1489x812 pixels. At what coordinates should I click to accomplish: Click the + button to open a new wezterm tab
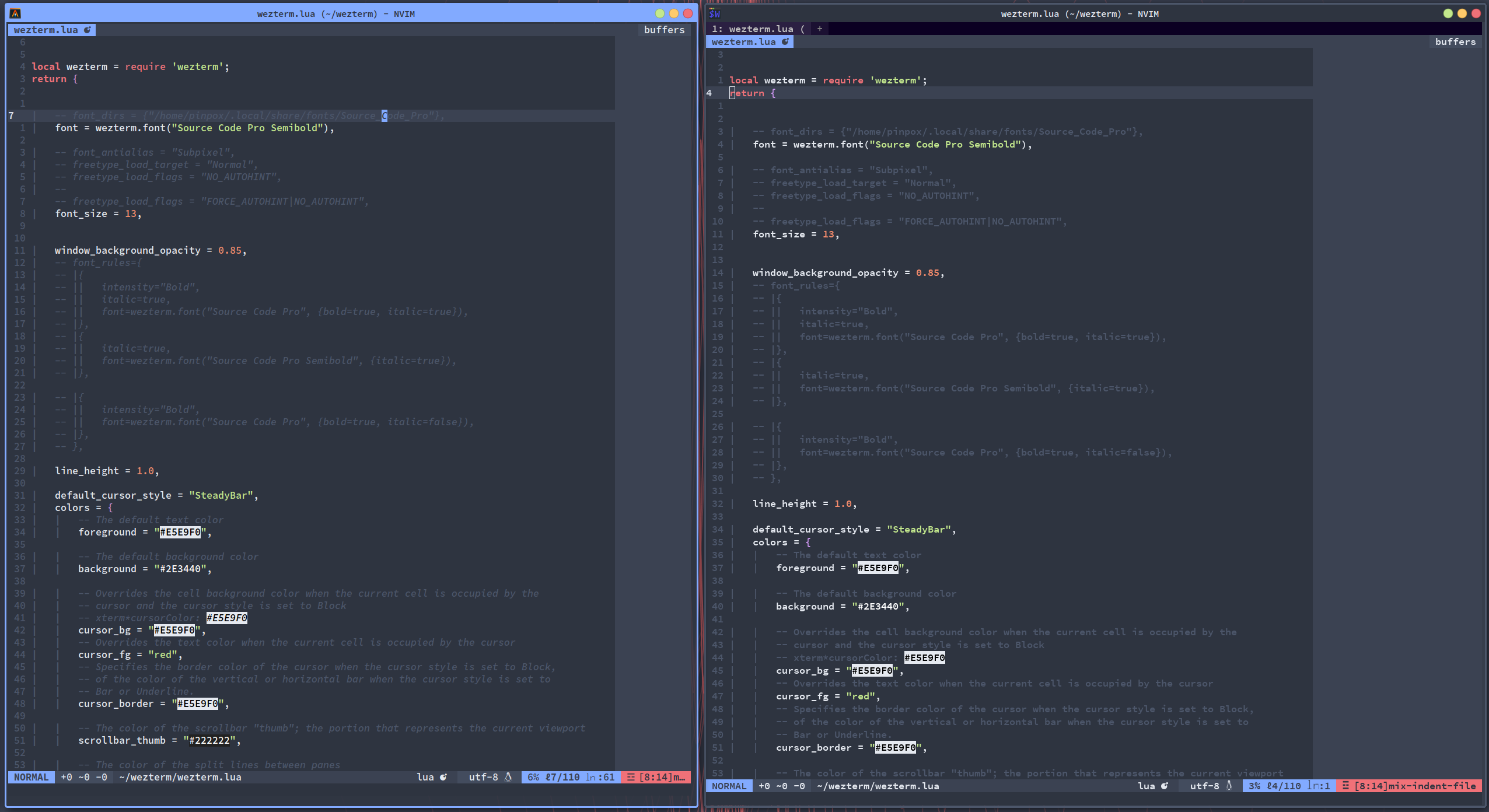819,28
